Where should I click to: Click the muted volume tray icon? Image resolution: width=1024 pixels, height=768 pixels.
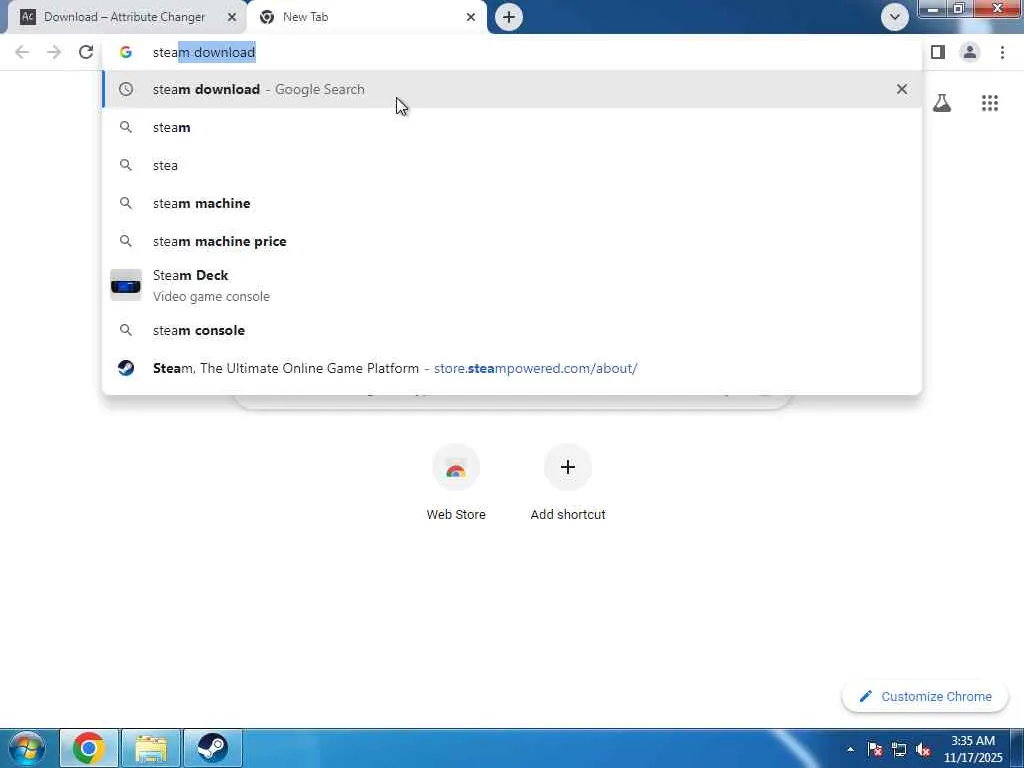pos(923,749)
